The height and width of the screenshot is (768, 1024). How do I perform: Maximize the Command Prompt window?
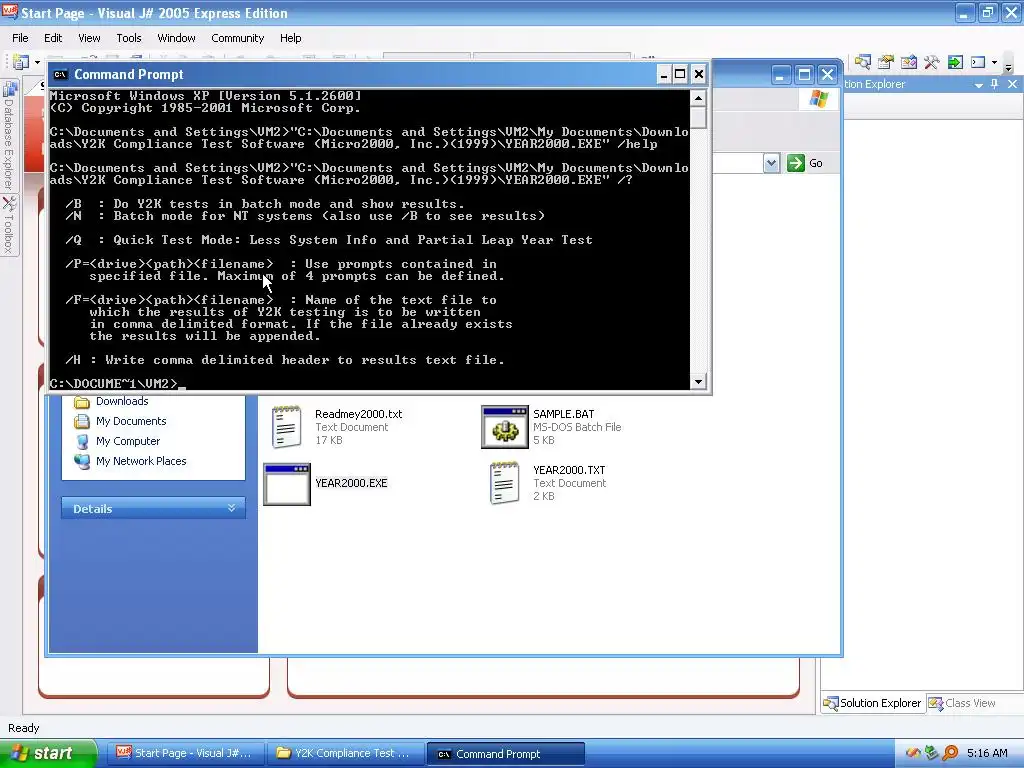pos(680,74)
